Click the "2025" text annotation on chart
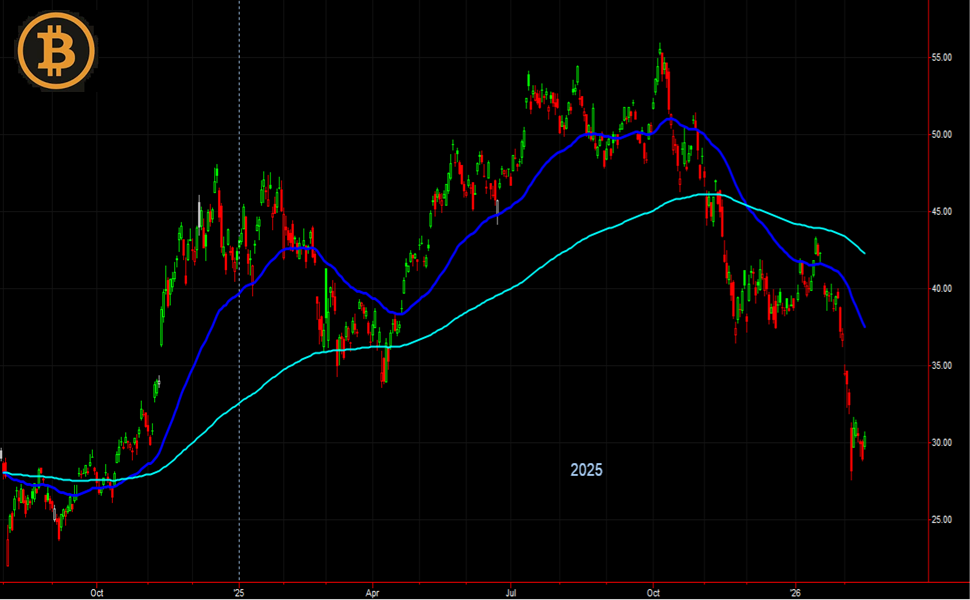The width and height of the screenshot is (970, 600). tap(586, 469)
